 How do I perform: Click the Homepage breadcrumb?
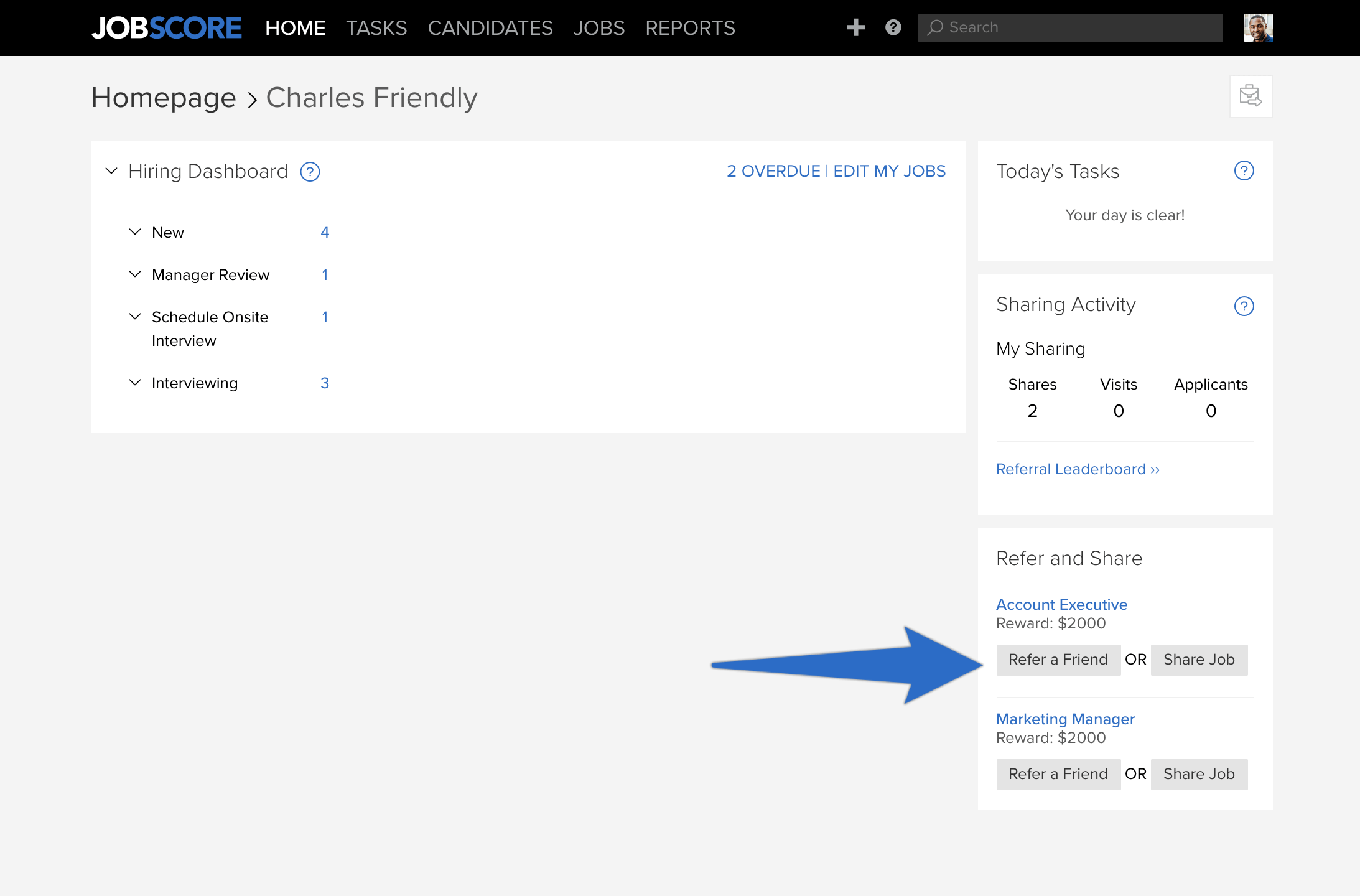click(x=164, y=98)
